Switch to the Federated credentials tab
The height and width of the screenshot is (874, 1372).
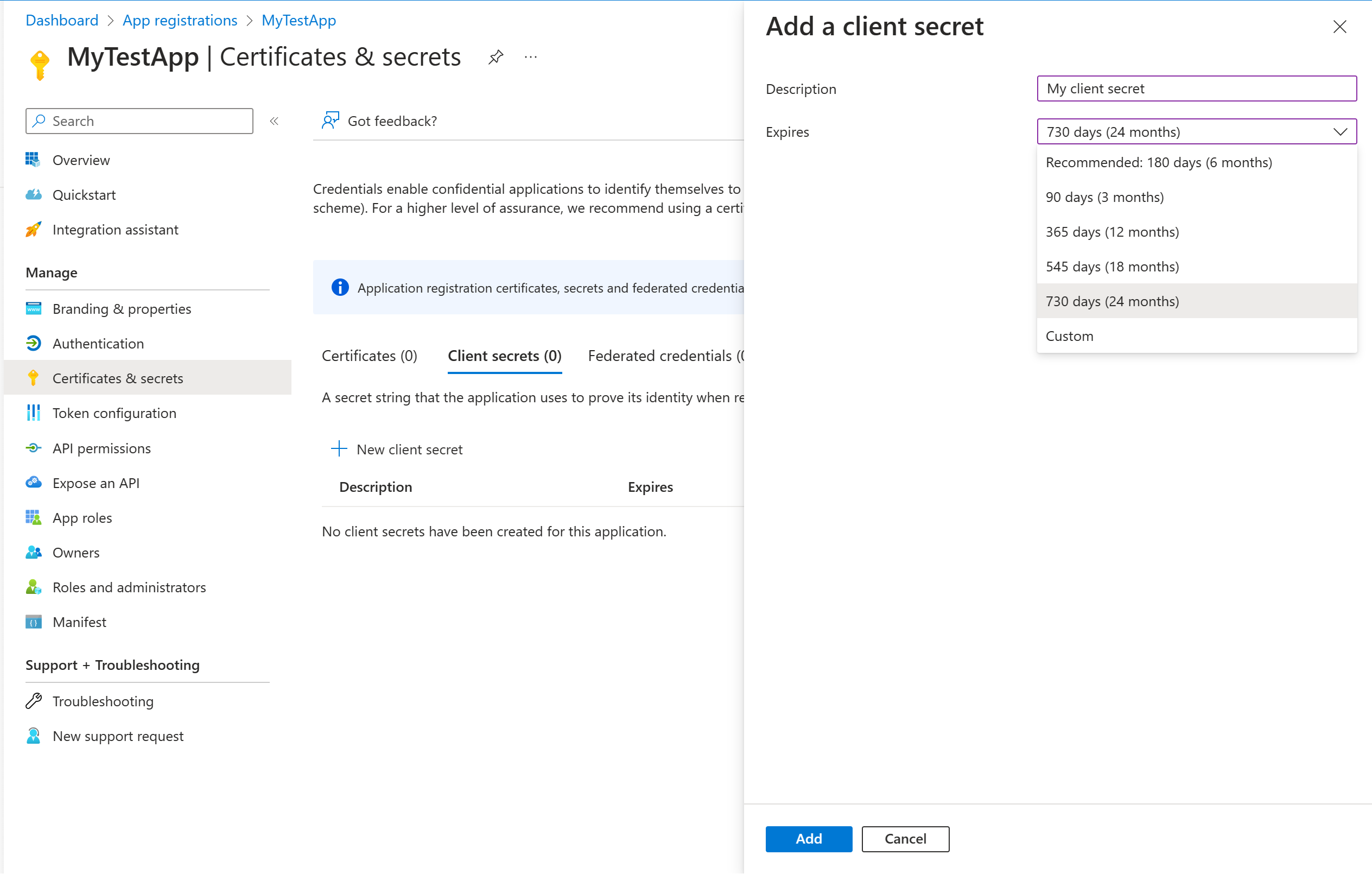point(665,356)
